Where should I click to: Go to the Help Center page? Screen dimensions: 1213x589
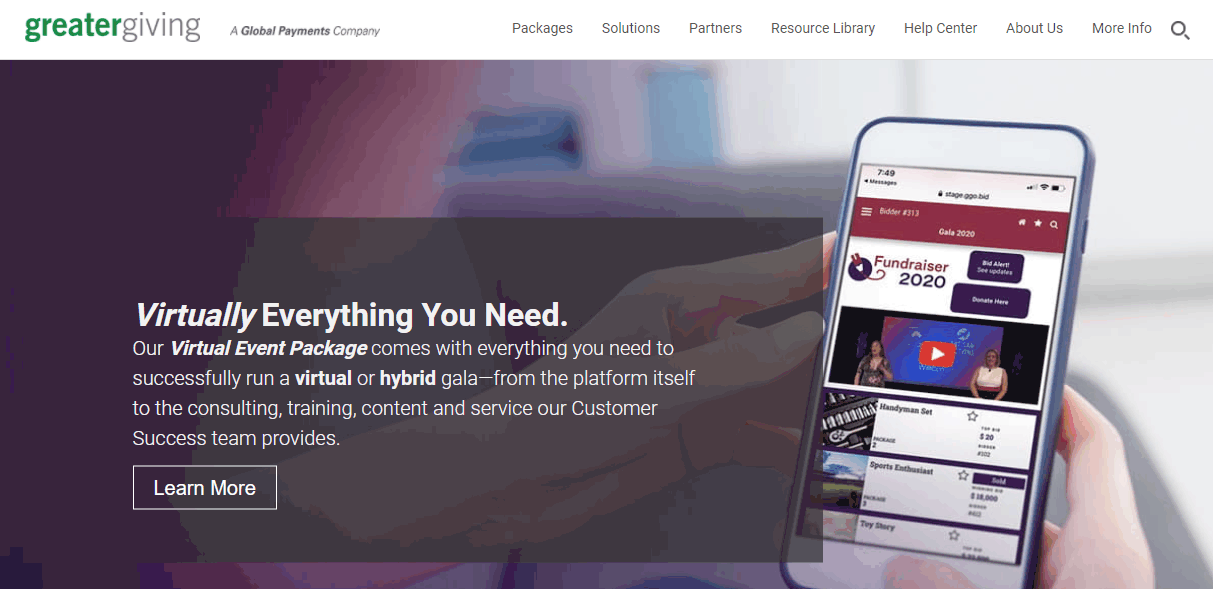[x=940, y=28]
